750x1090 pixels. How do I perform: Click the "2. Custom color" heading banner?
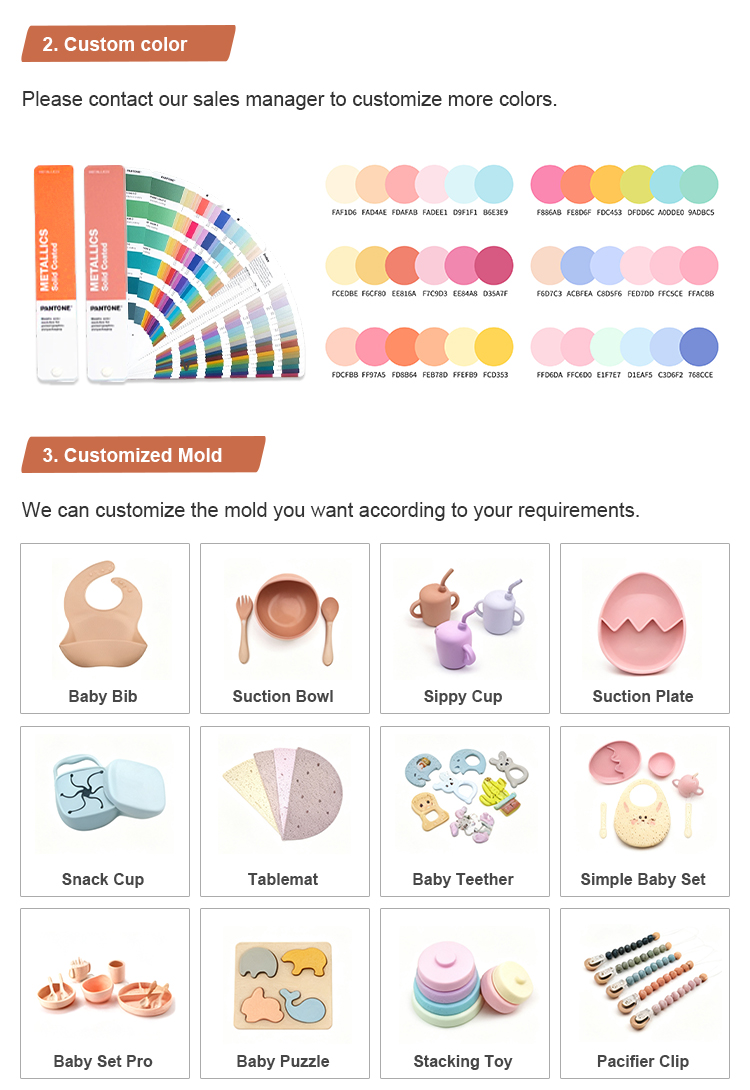(x=127, y=44)
